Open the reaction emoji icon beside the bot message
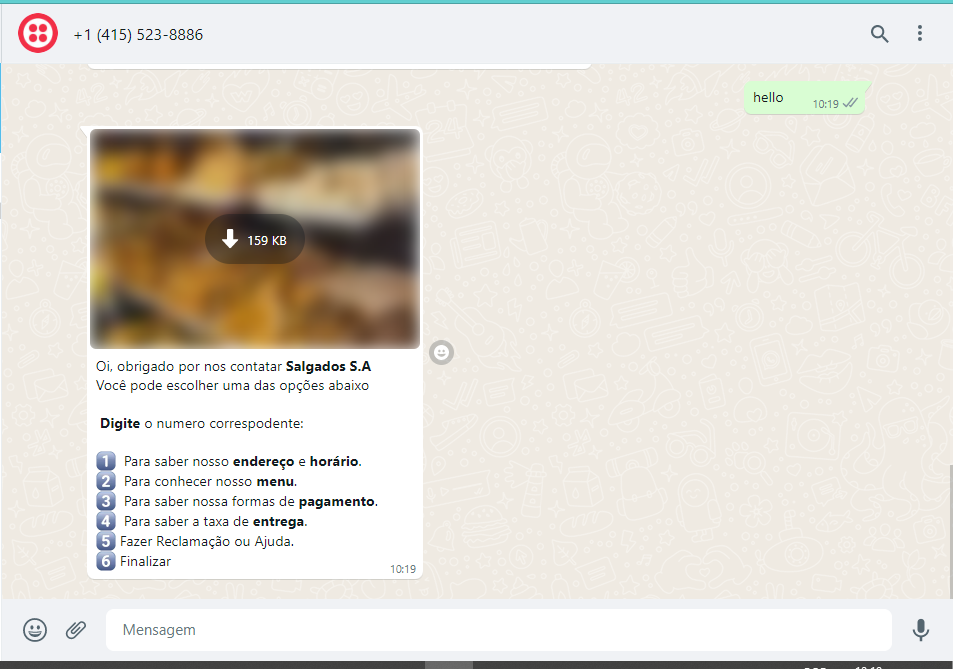Viewport: 953px width, 669px height. tap(441, 352)
